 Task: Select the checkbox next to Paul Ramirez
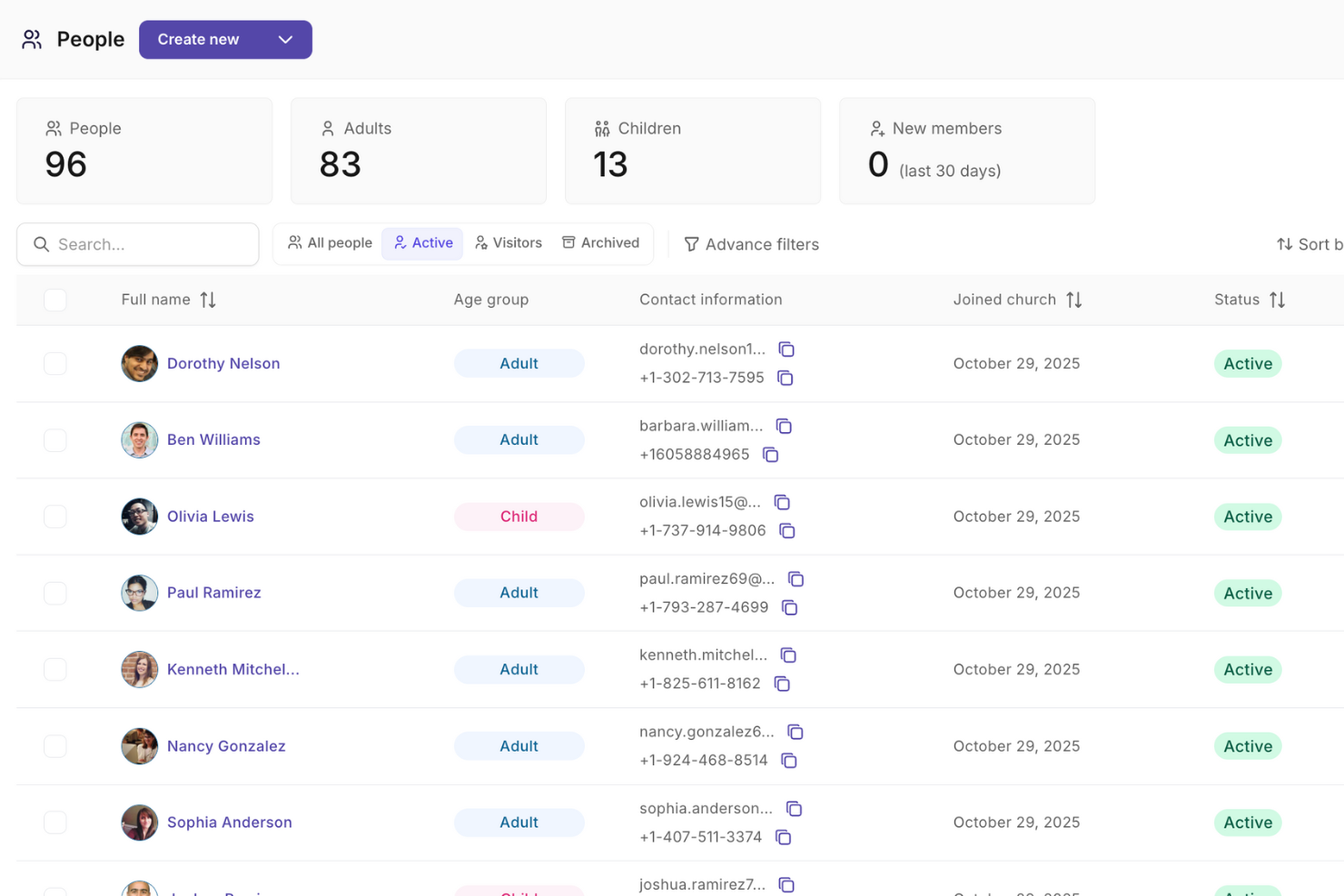(55, 593)
